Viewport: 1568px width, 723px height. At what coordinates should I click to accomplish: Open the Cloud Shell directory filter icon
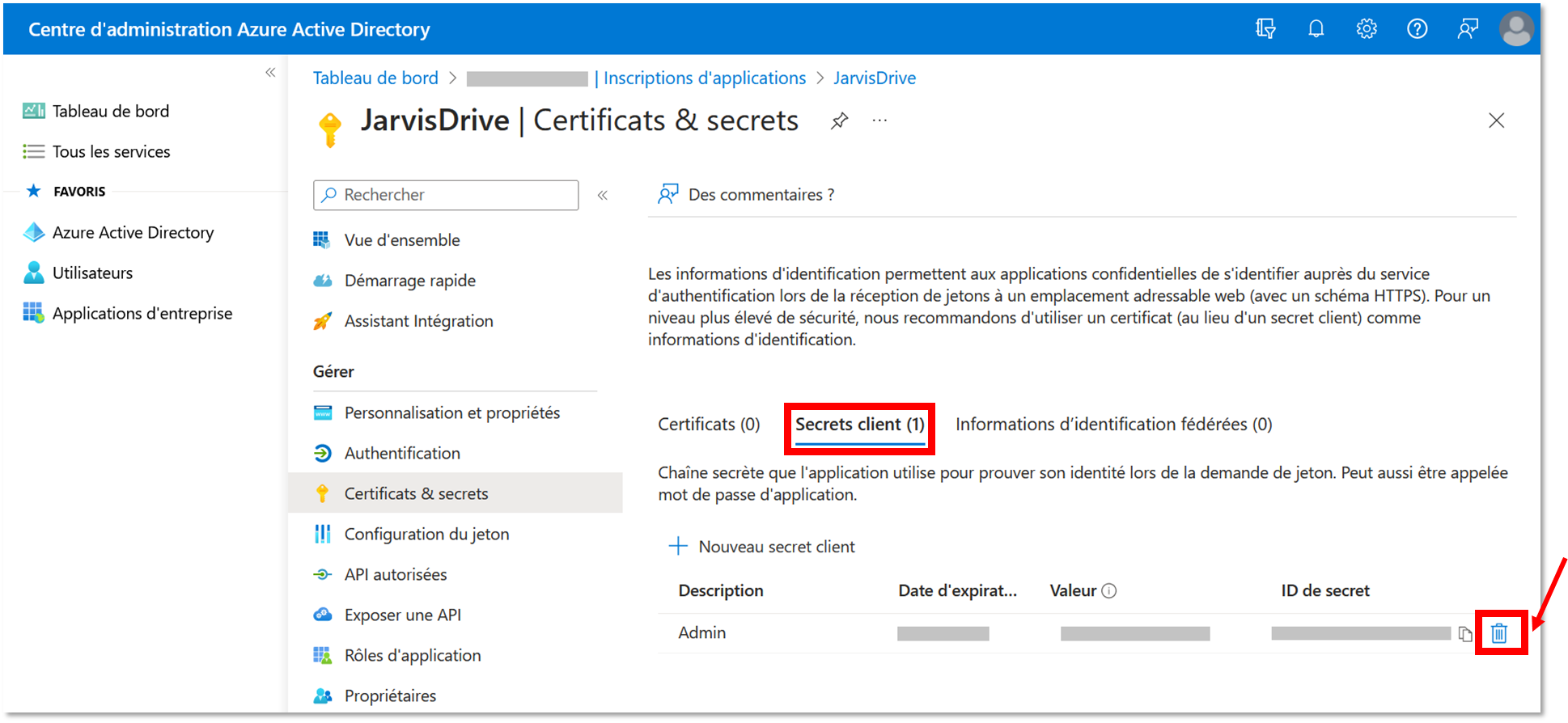click(1265, 29)
